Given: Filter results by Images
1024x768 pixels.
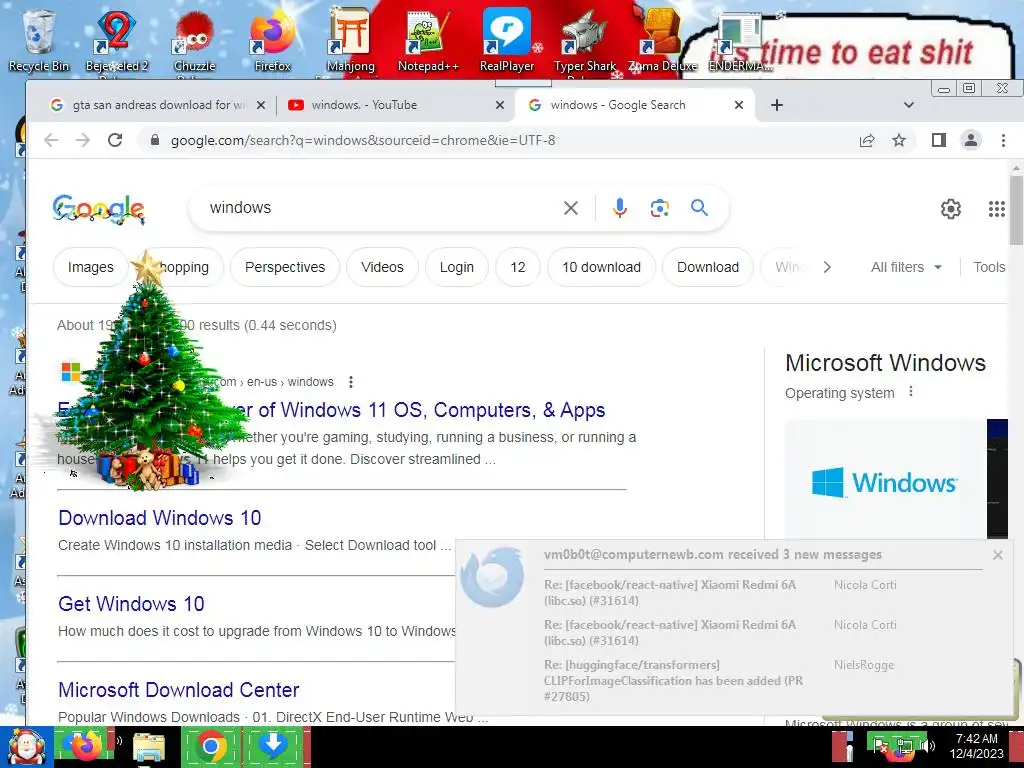Looking at the screenshot, I should (x=90, y=267).
